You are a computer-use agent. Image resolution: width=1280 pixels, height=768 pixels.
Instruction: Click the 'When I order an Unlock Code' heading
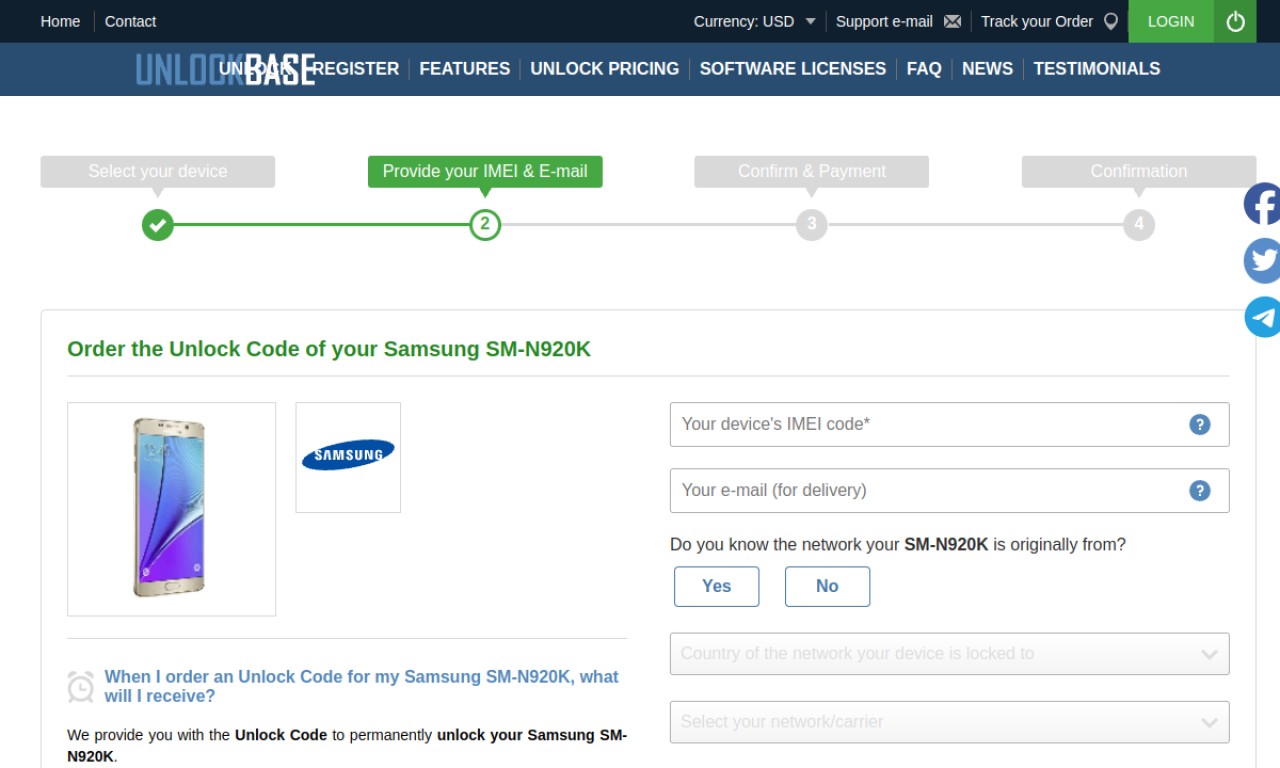(361, 686)
